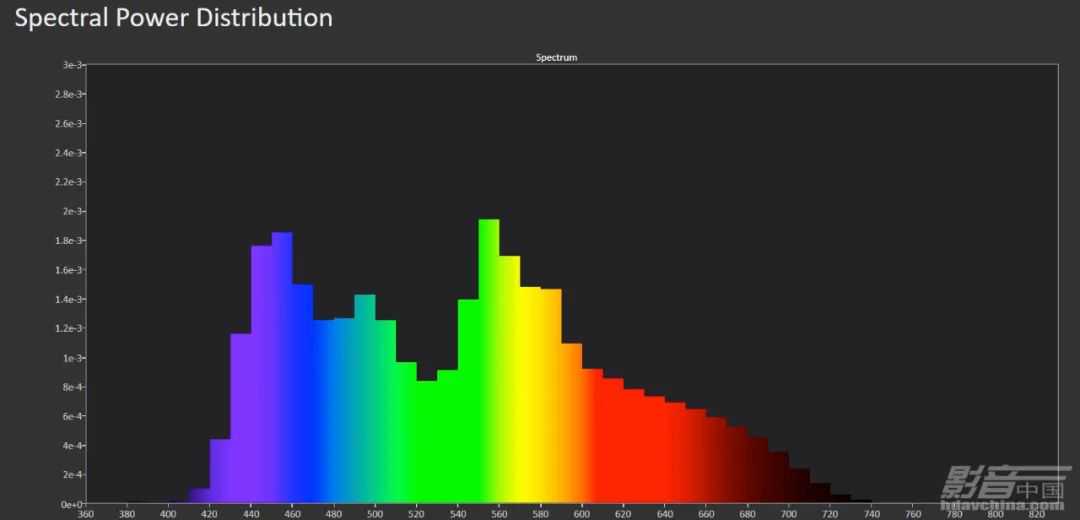
Task: Click the tallest green bar near 555 nm
Action: click(x=489, y=360)
